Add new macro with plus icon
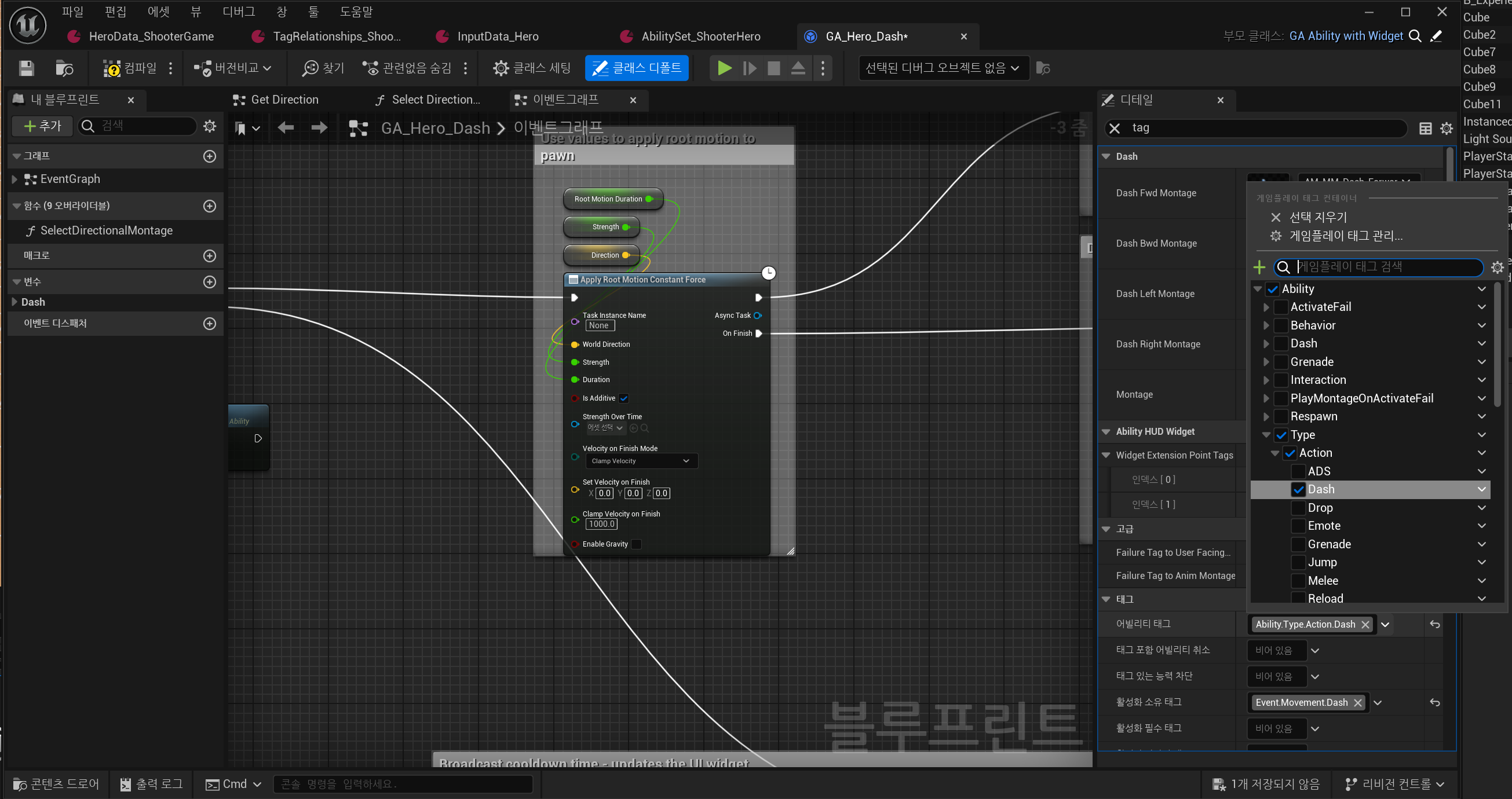The image size is (1512, 799). click(x=210, y=256)
